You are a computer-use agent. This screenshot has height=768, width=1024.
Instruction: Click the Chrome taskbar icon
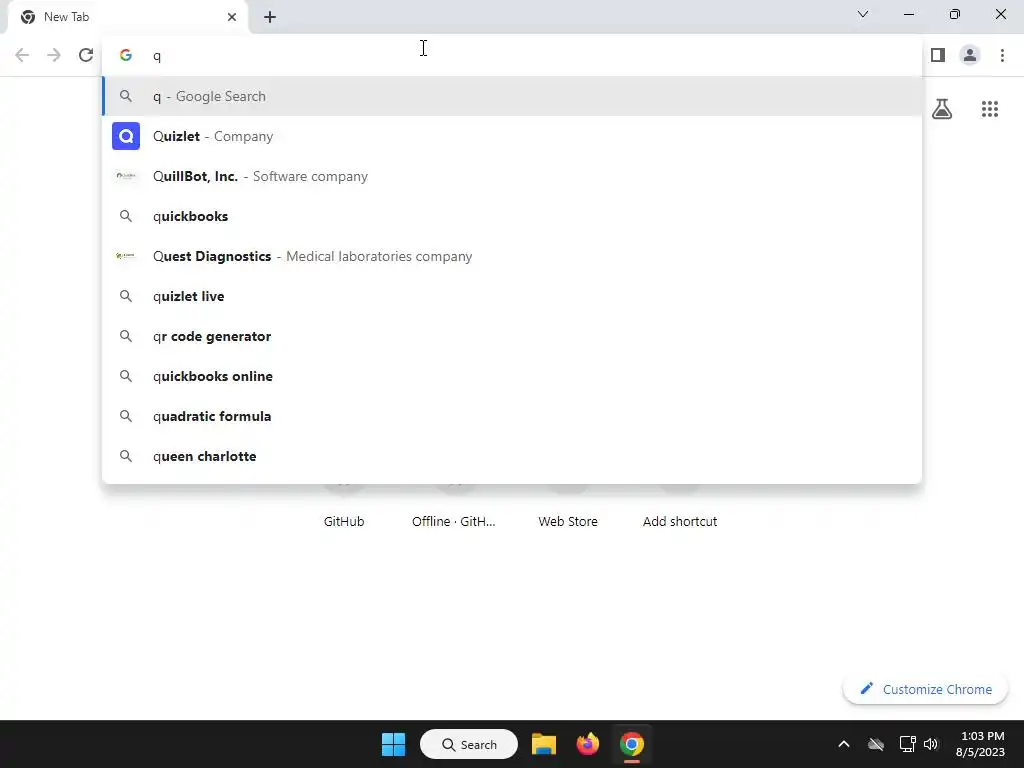click(632, 744)
